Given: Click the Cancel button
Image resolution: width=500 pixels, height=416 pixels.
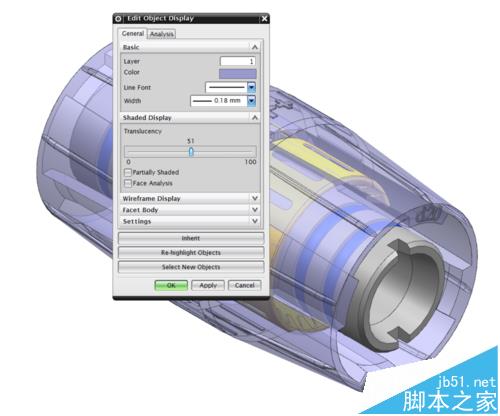Looking at the screenshot, I should pyautogui.click(x=244, y=285).
